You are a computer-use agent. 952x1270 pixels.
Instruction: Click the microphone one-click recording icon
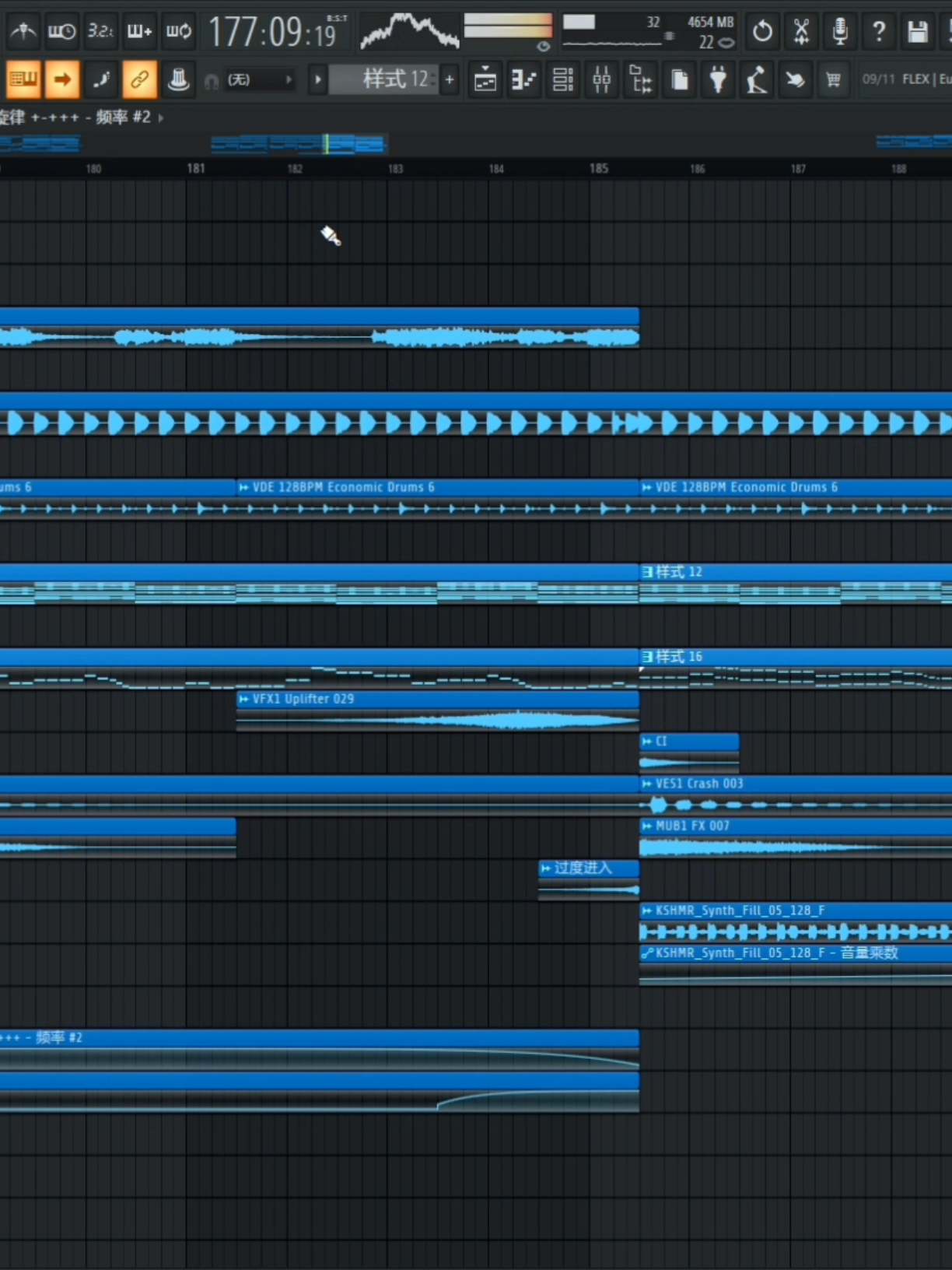(840, 31)
